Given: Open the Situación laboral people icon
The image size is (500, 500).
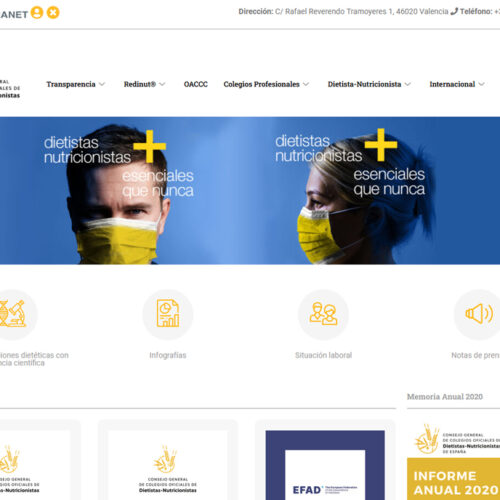Looking at the screenshot, I should (x=323, y=314).
